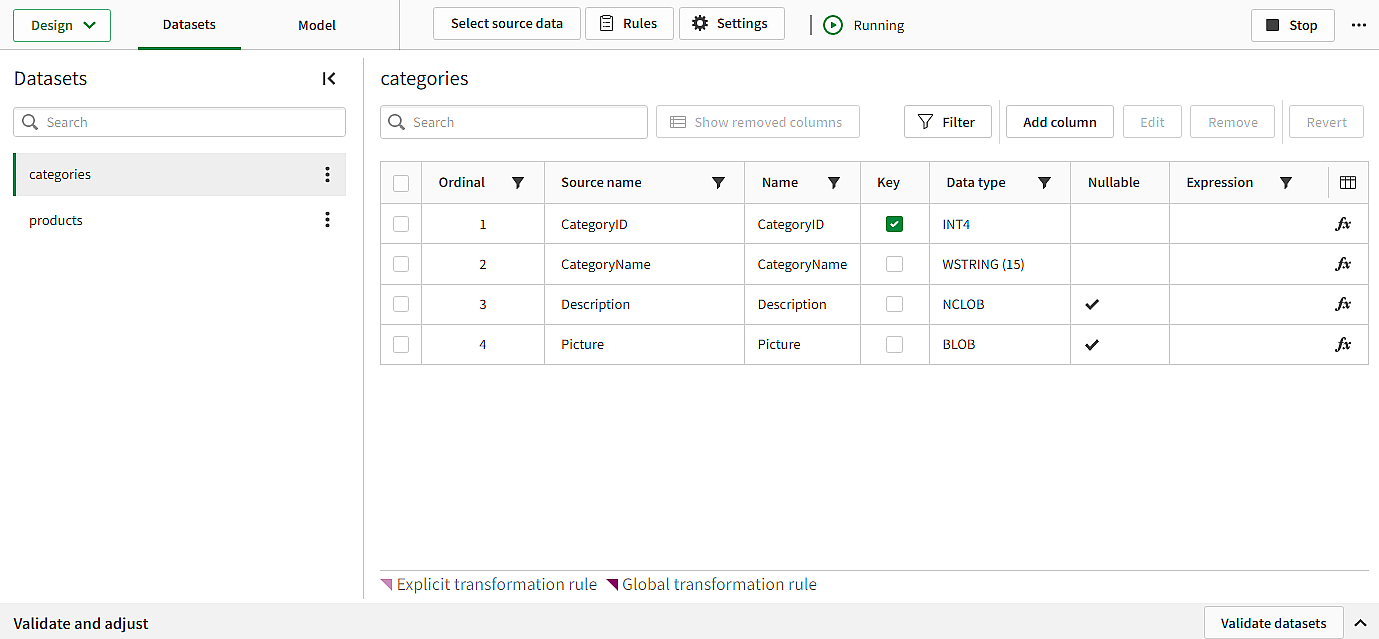Select the products dataset
Image resolution: width=1379 pixels, height=639 pixels.
click(56, 220)
